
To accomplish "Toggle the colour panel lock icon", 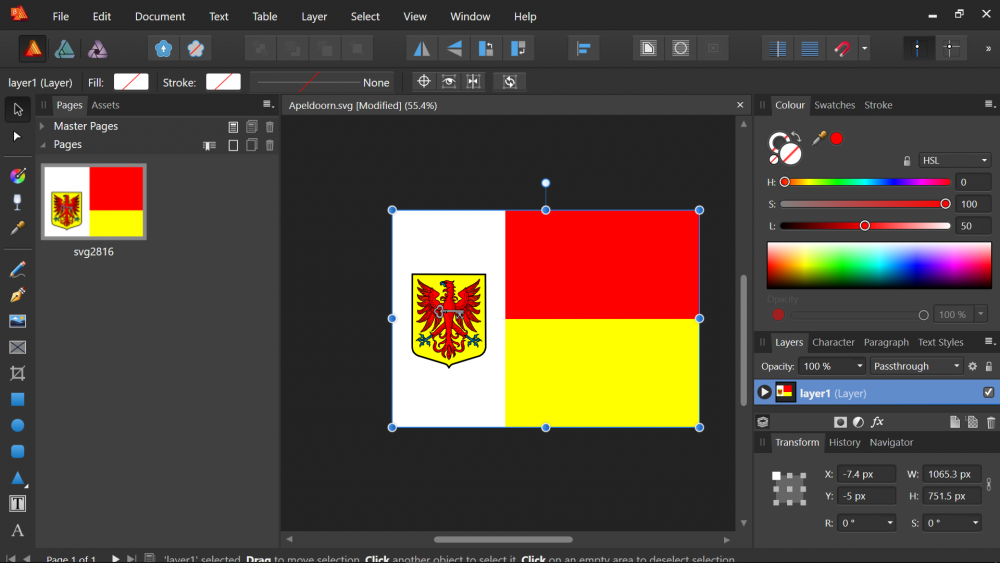I will (907, 161).
